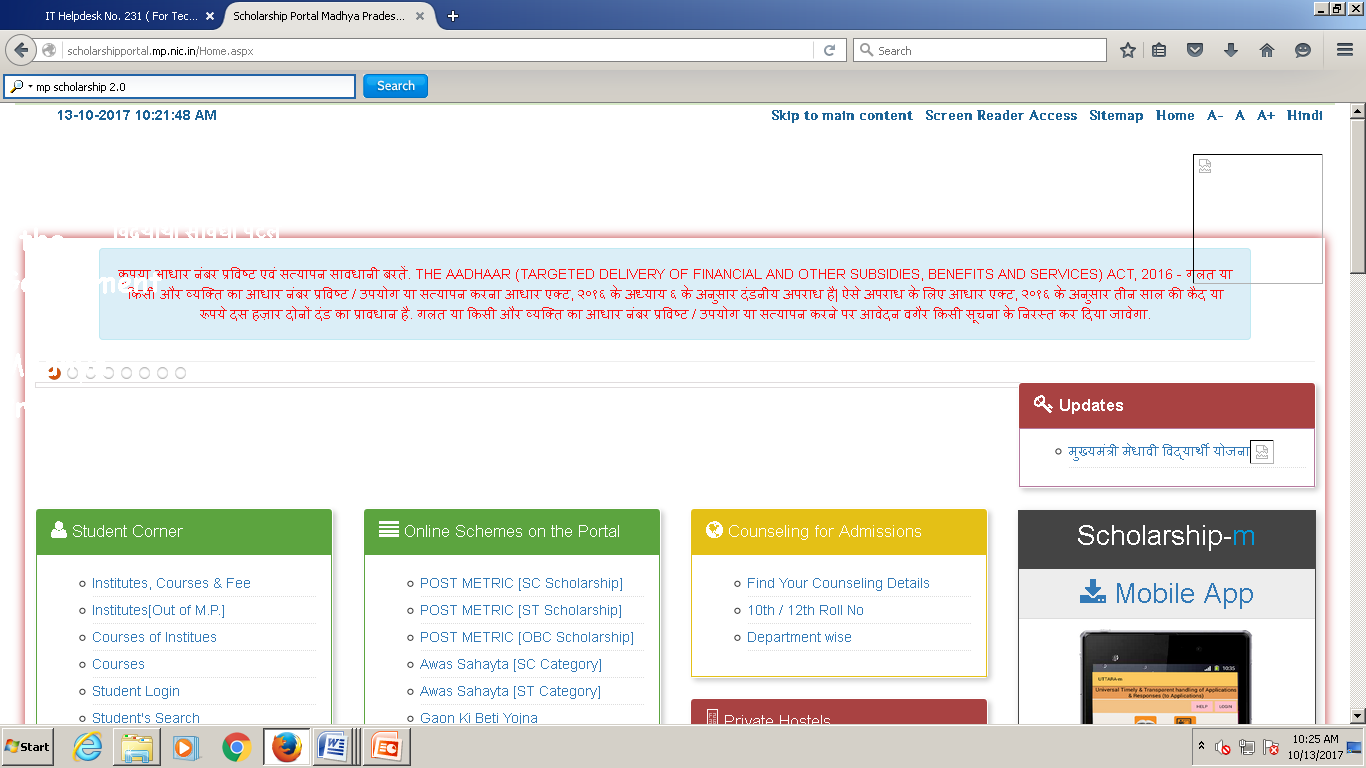Open the Student Login link
This screenshot has height=768, width=1366.
pos(136,691)
